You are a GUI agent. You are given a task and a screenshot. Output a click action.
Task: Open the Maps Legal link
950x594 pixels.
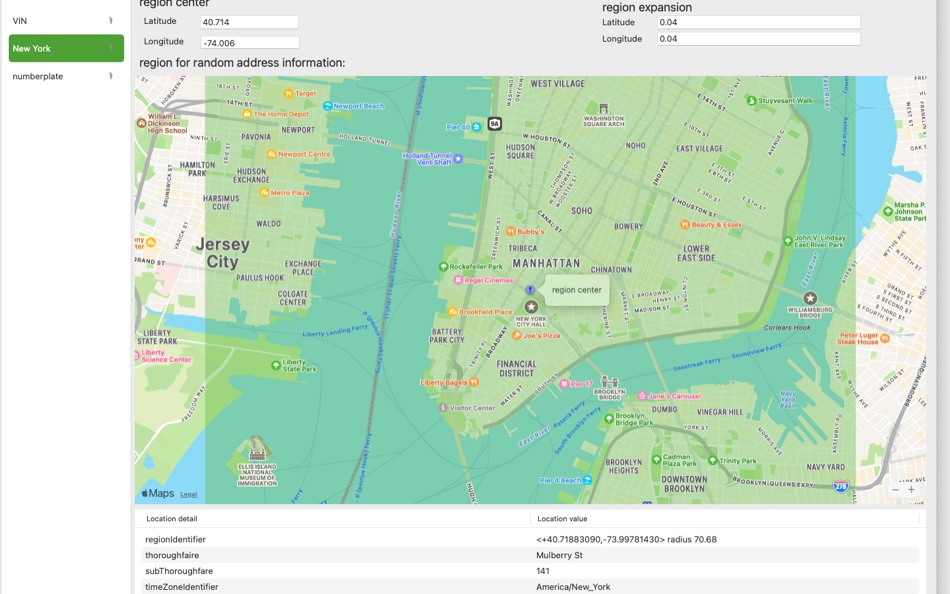pyautogui.click(x=189, y=495)
